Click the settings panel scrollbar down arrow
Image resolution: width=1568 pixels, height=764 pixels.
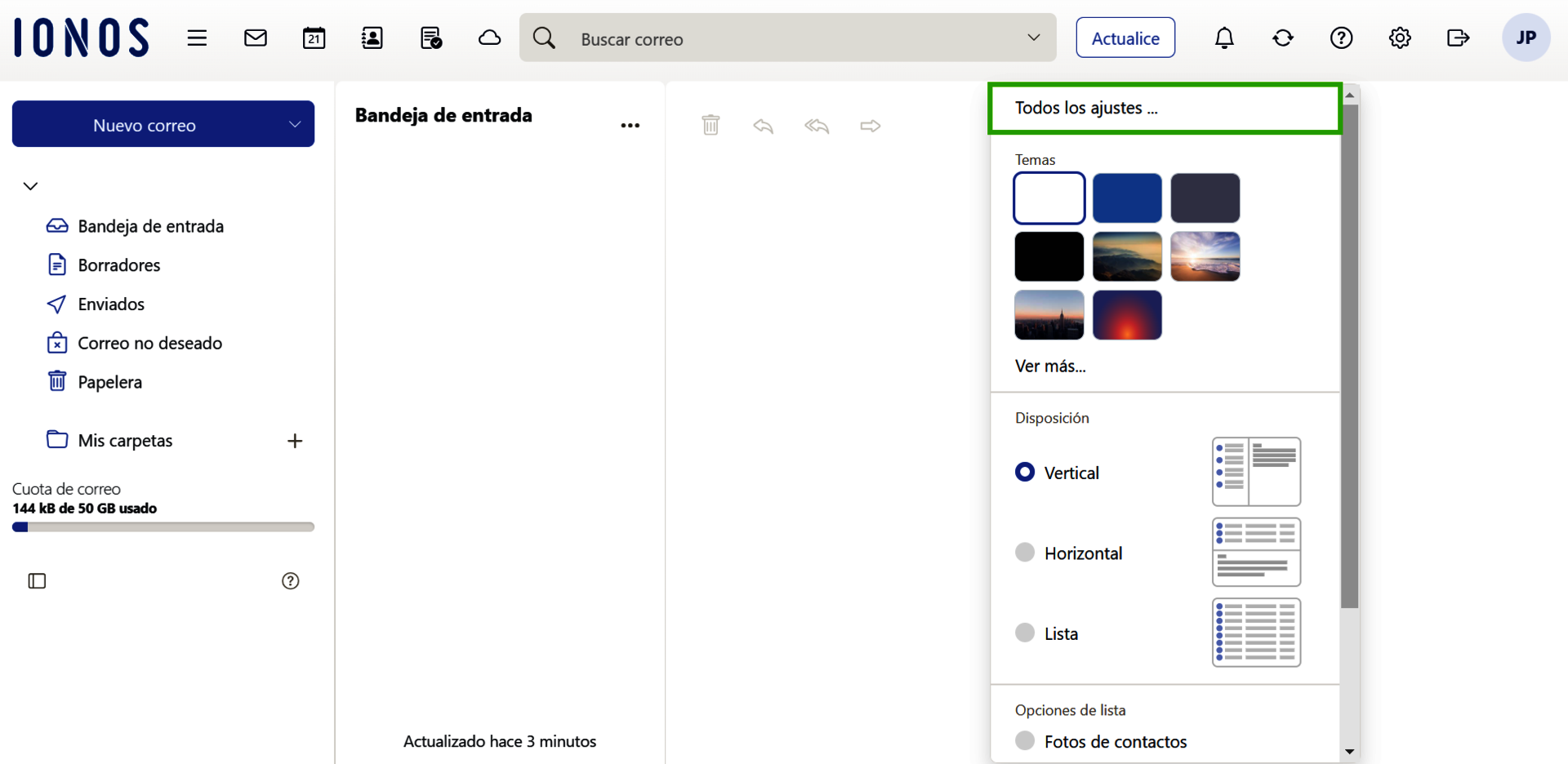click(1350, 752)
